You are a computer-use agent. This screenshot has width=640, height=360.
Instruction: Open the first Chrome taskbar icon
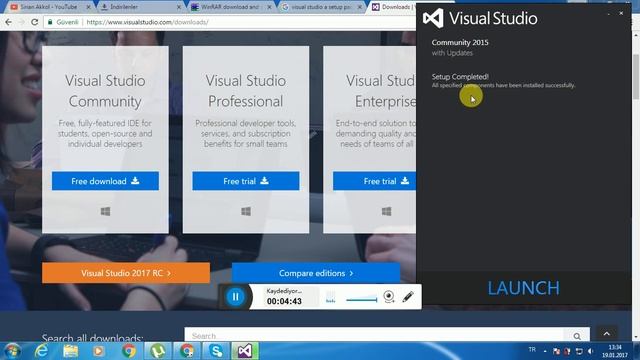[128, 351]
